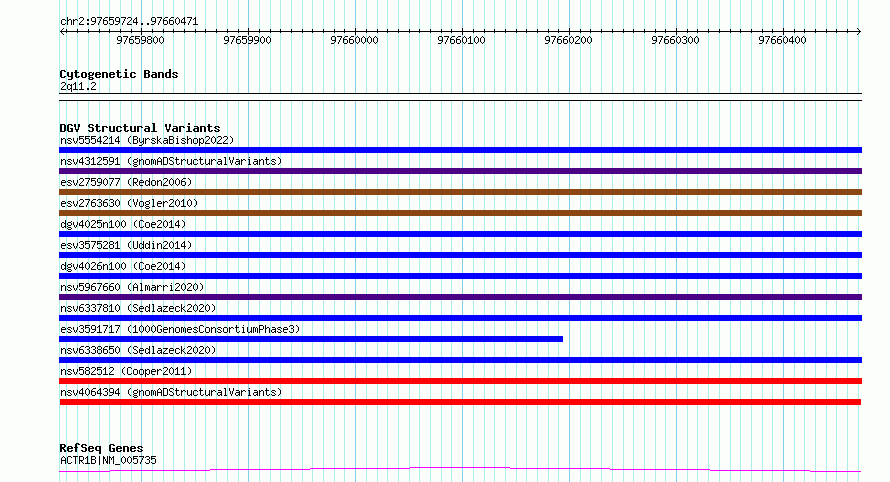890x482 pixels.
Task: Click dgv4026n100 (Coe2014) label
Action: [123, 266]
